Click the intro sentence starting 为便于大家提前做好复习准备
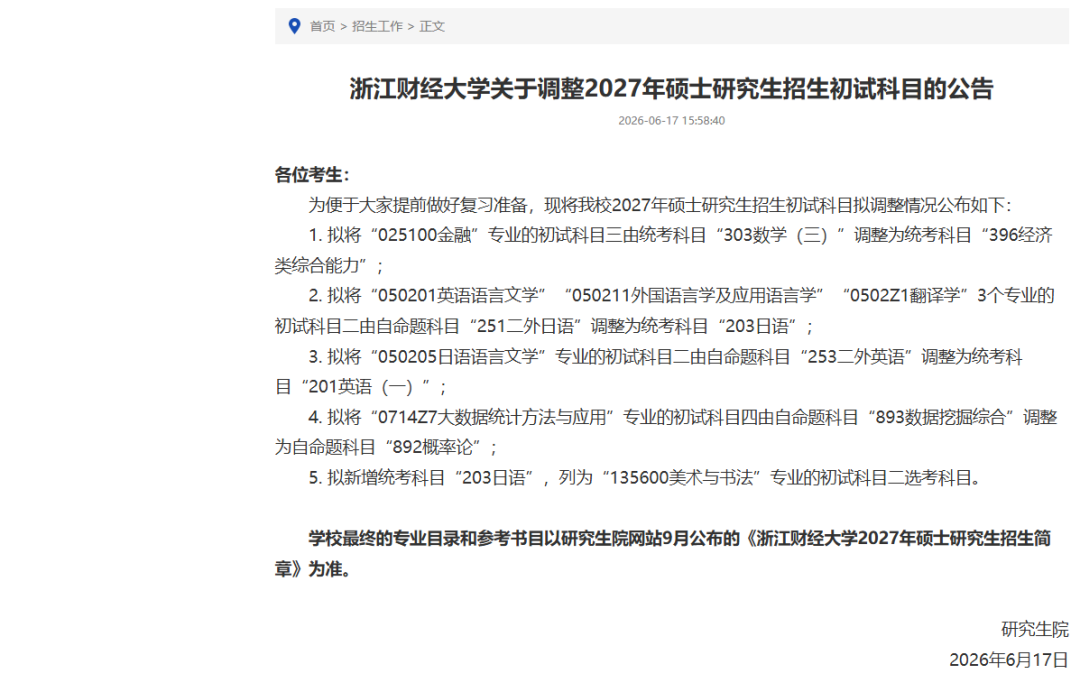Viewport: 1080px width, 683px height. pos(660,205)
